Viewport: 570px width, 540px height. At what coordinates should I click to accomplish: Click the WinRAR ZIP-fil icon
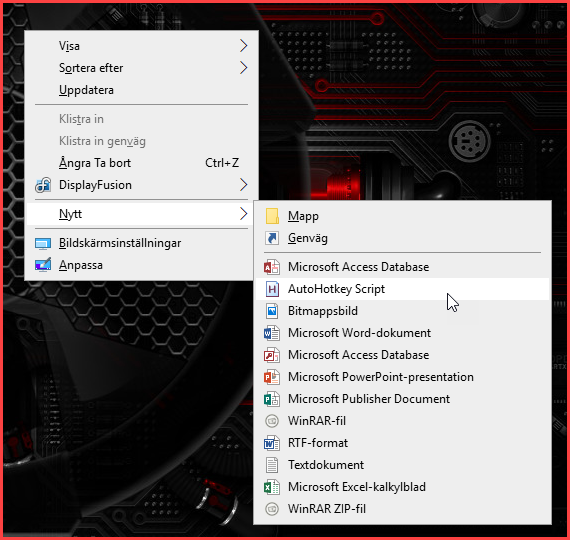click(x=272, y=509)
